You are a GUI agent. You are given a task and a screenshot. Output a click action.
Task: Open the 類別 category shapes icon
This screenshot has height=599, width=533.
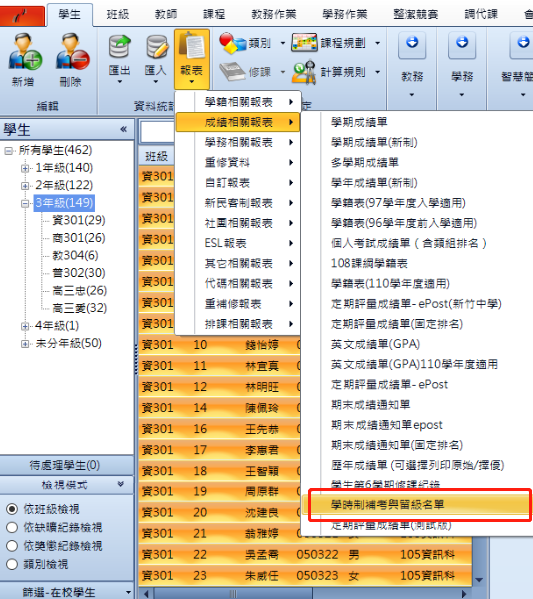pos(232,43)
